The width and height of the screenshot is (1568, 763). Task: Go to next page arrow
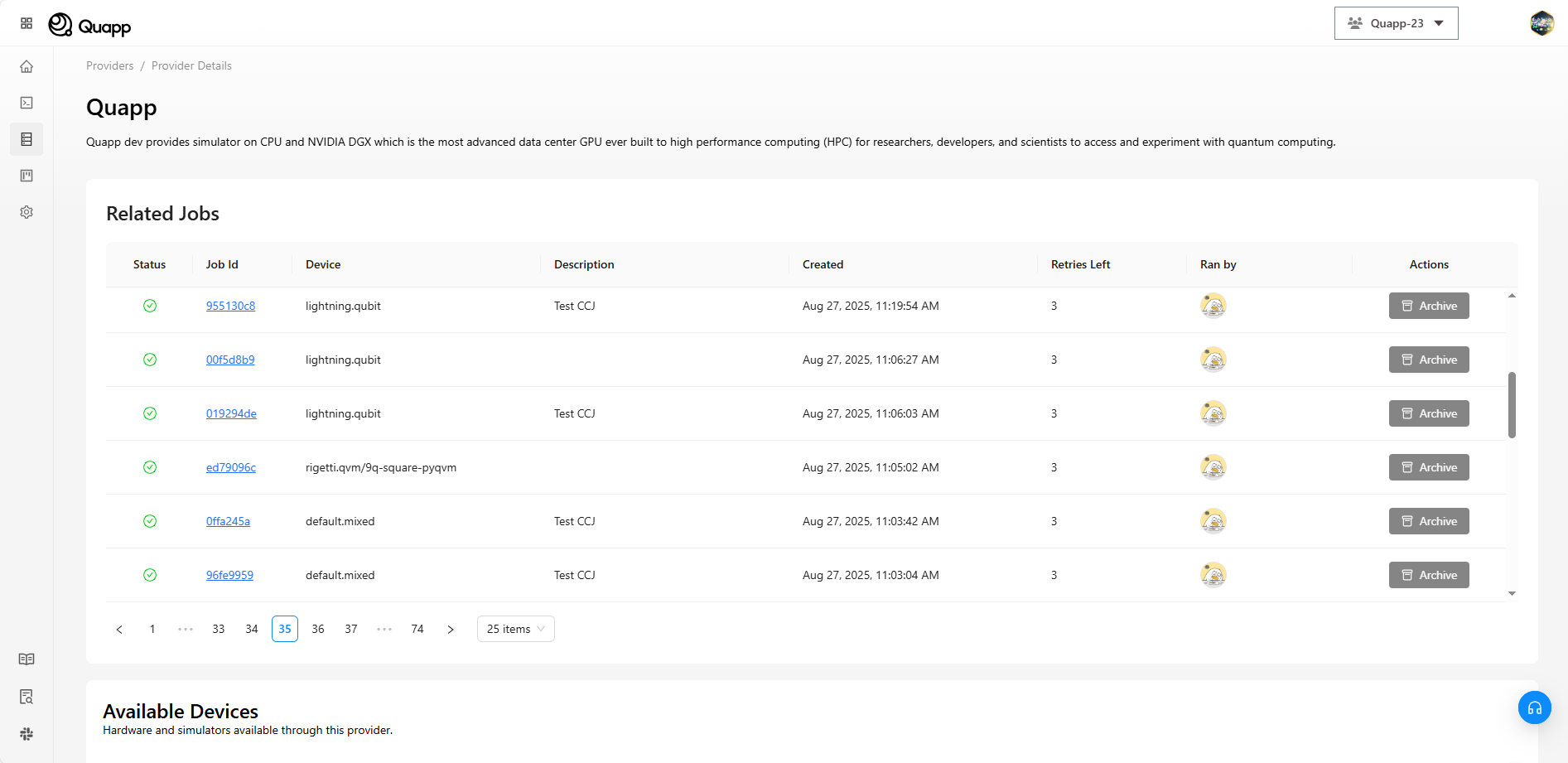[x=451, y=630]
